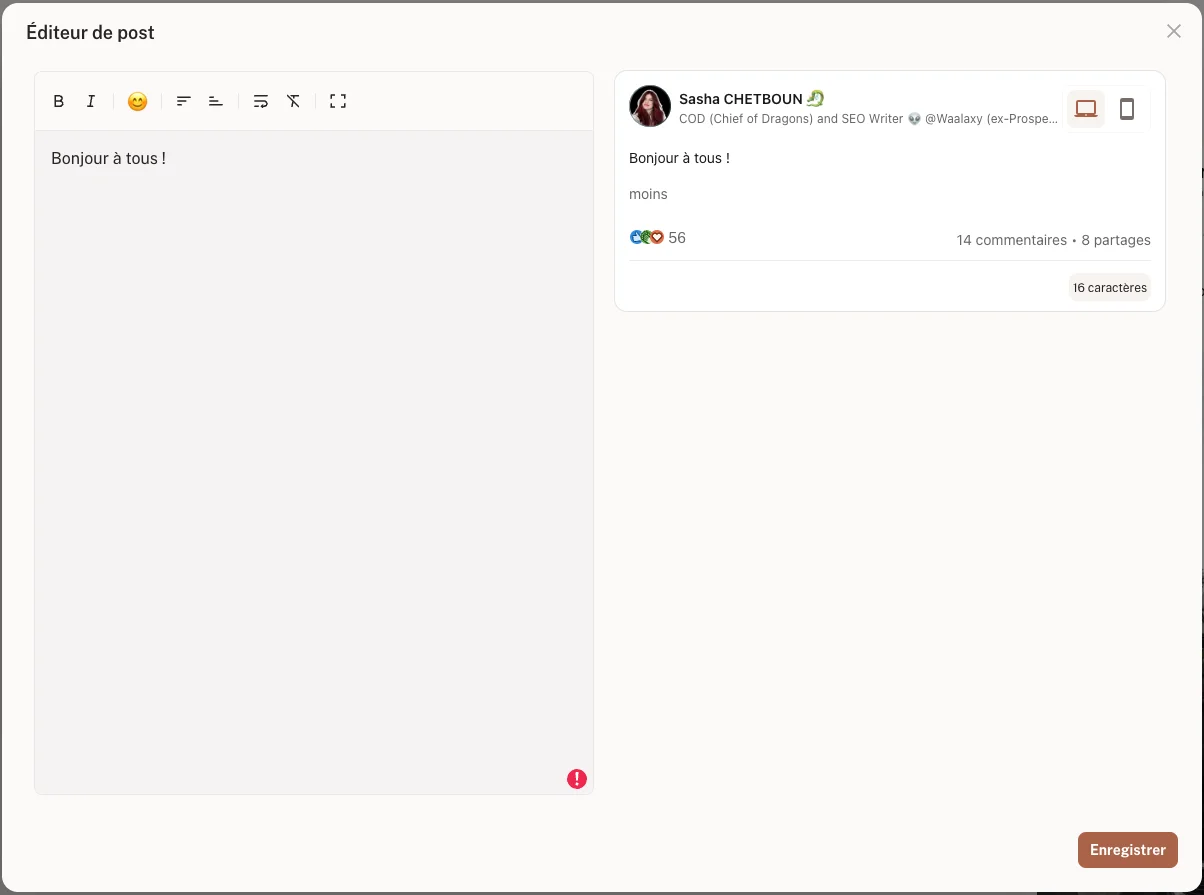Clear text formatting with crossed T icon

tap(293, 101)
